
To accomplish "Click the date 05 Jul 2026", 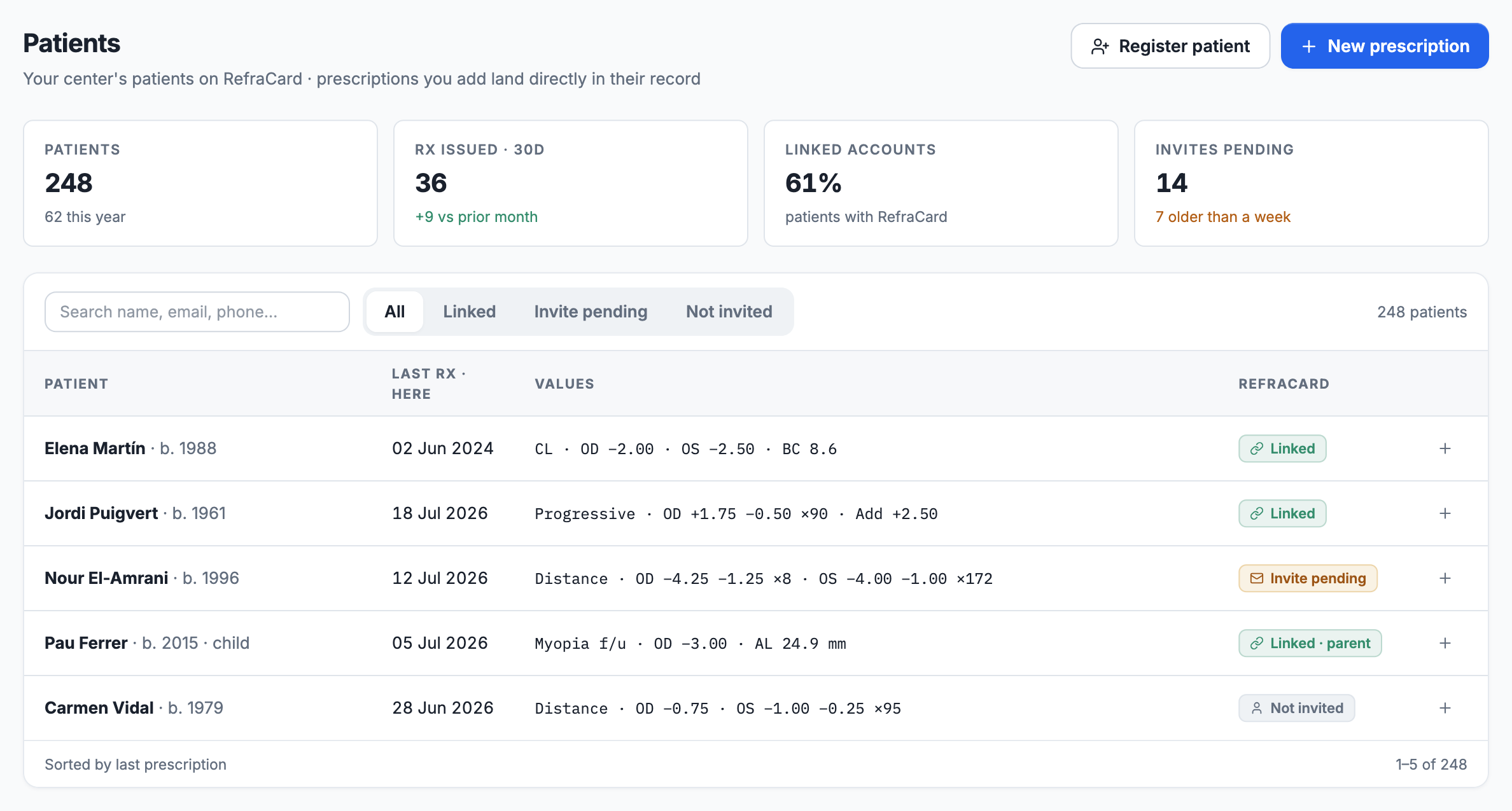I will (x=440, y=643).
